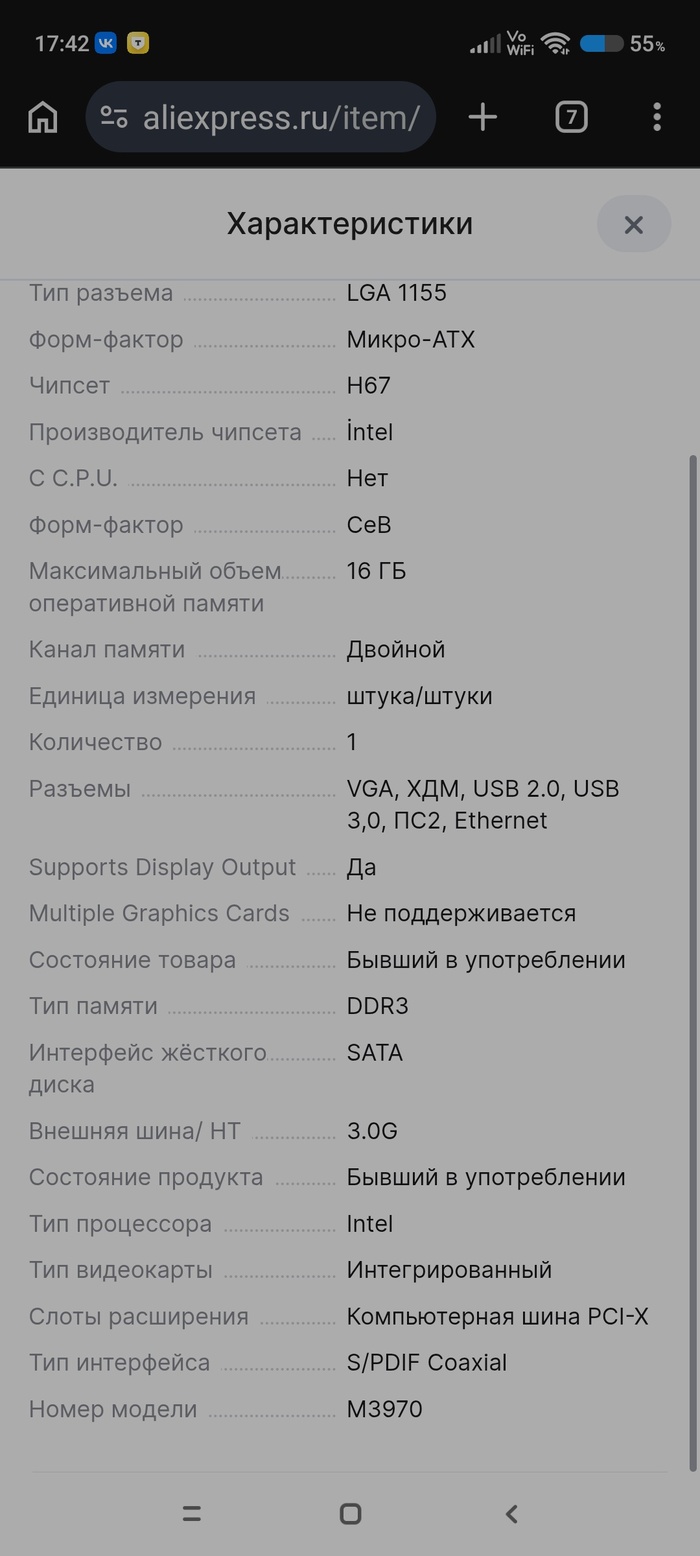Tap the Характеристики heading
Viewport: 700px width, 1556px height.
349,224
